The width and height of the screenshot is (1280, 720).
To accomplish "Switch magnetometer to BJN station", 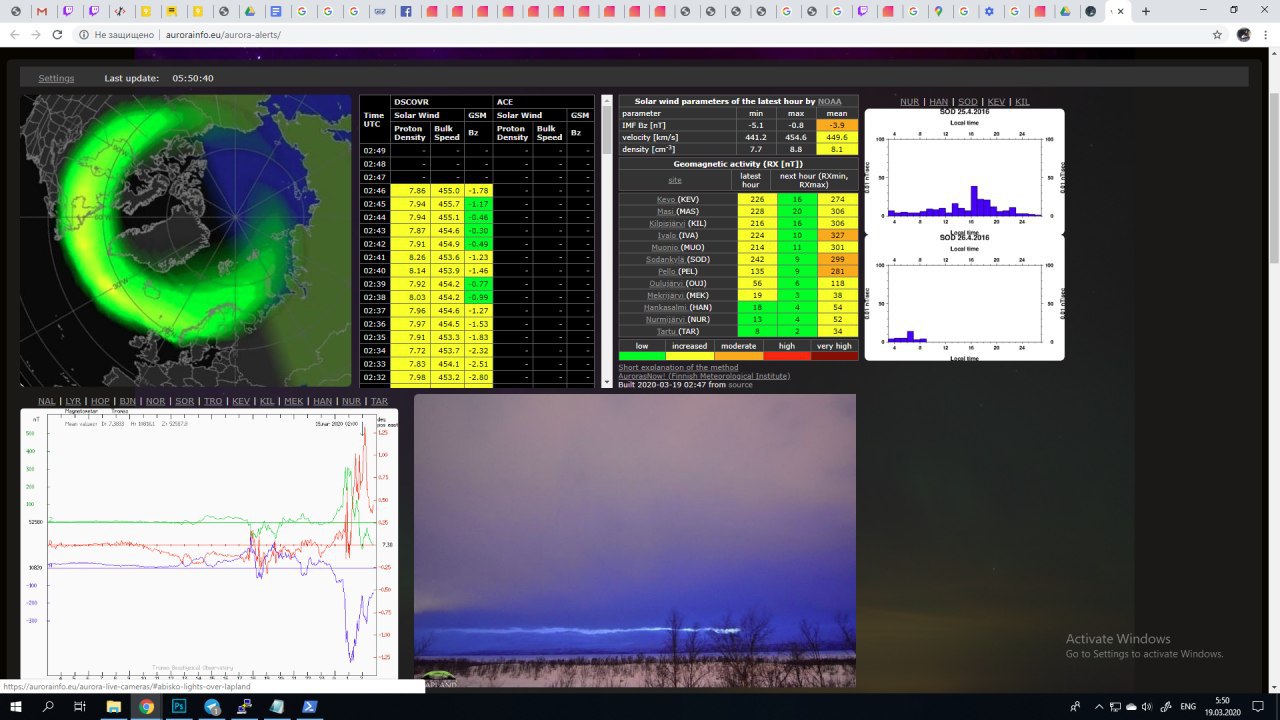I will click(x=128, y=401).
